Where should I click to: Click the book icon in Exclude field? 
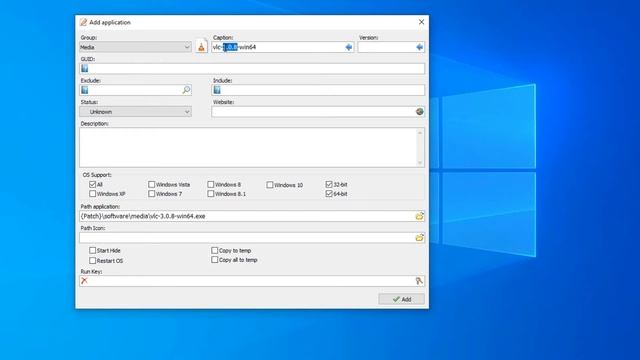pyautogui.click(x=85, y=90)
